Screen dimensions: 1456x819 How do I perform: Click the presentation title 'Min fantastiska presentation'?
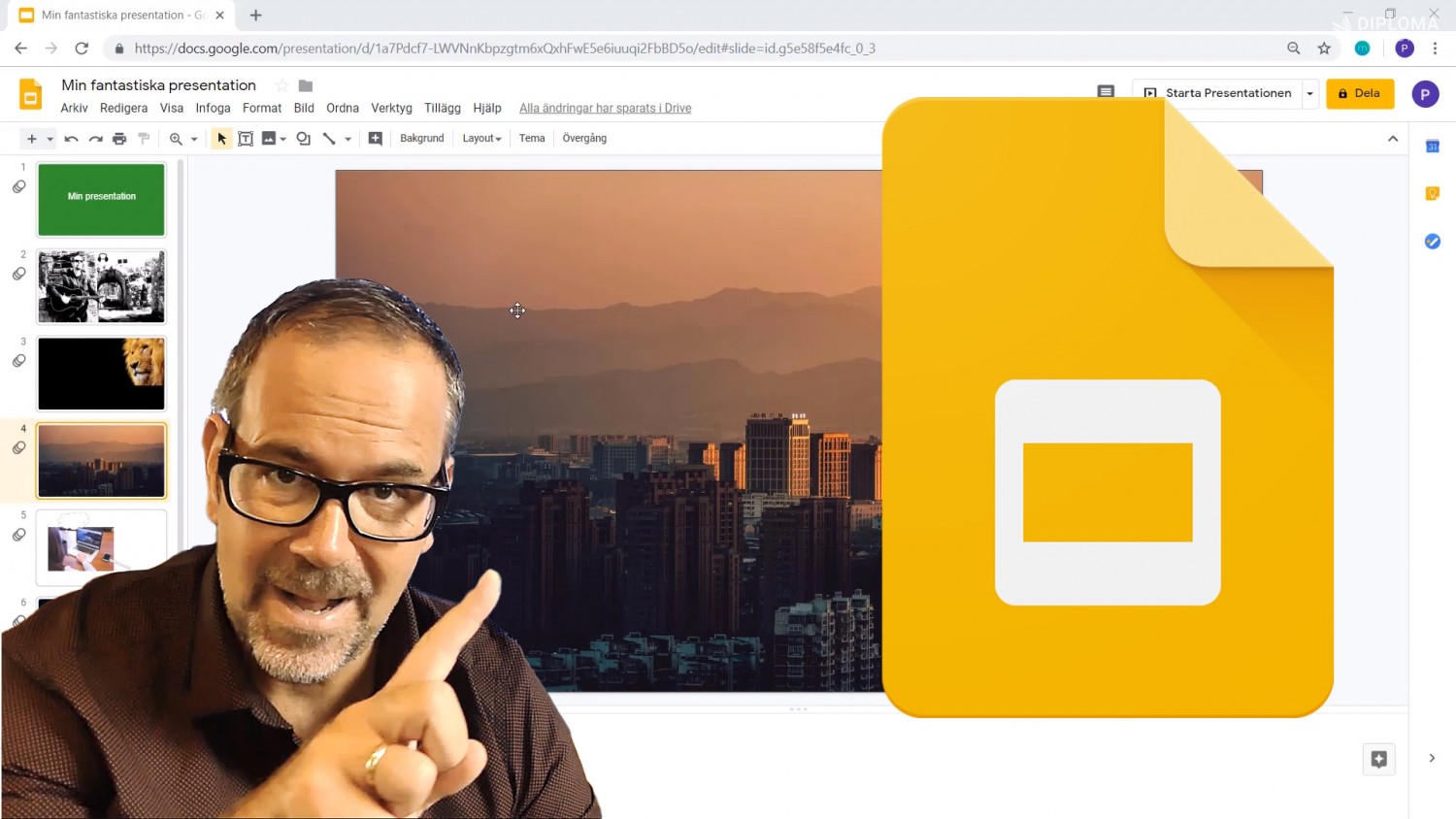[x=158, y=85]
